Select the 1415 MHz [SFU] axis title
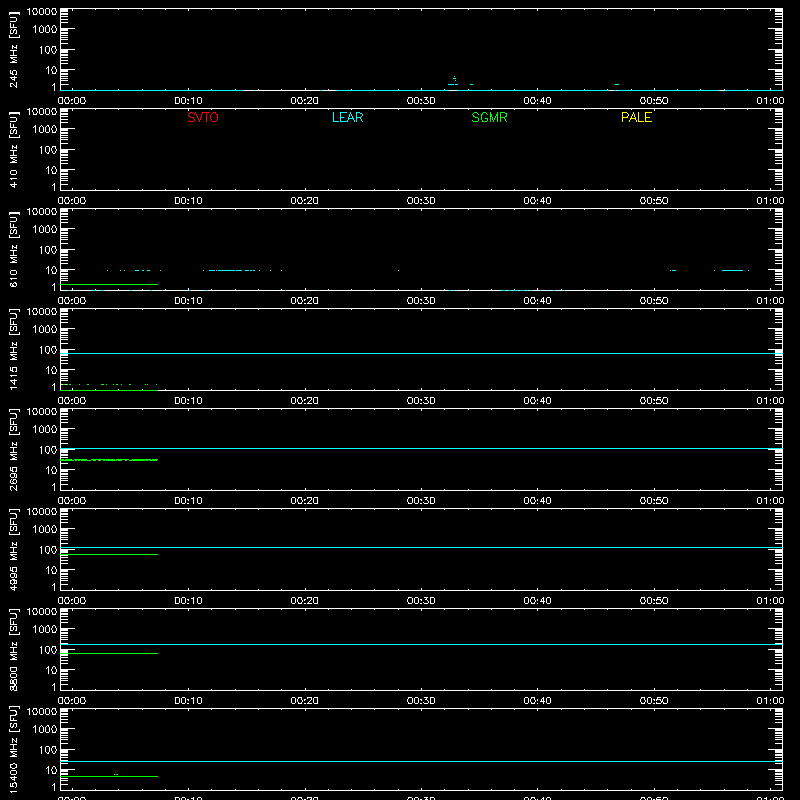 (13, 349)
